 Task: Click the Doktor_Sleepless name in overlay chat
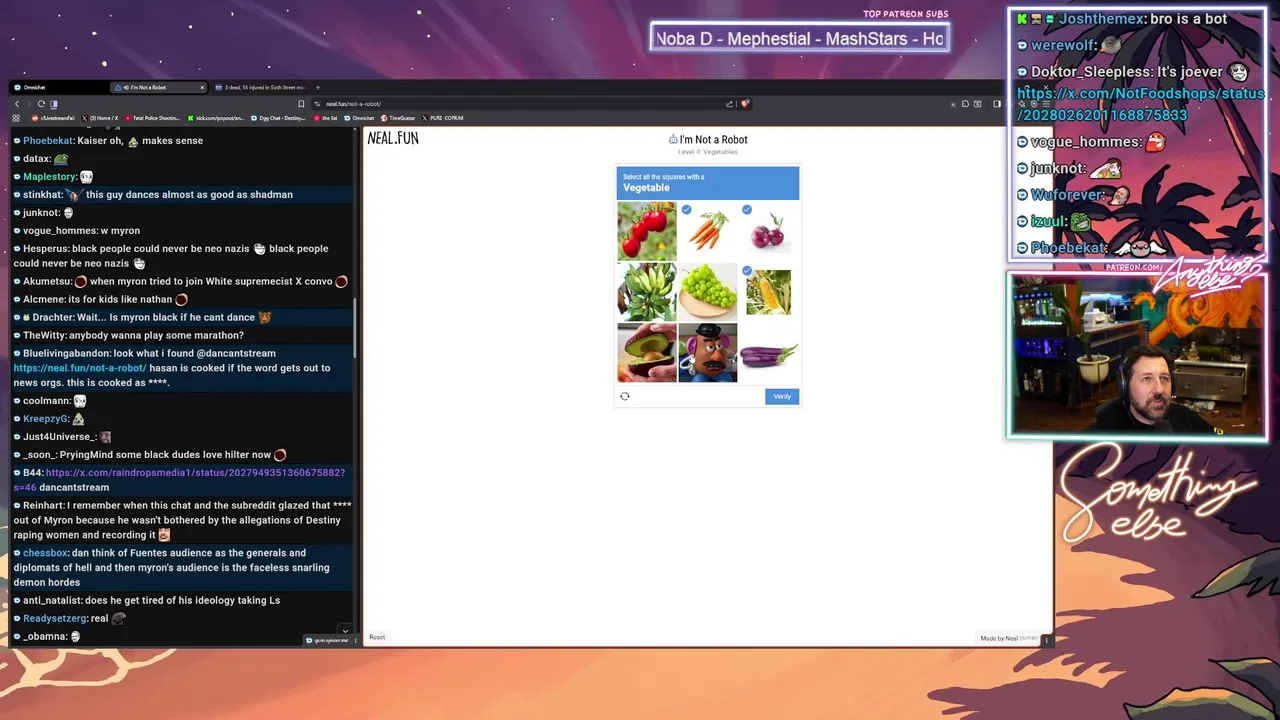tap(1090, 72)
